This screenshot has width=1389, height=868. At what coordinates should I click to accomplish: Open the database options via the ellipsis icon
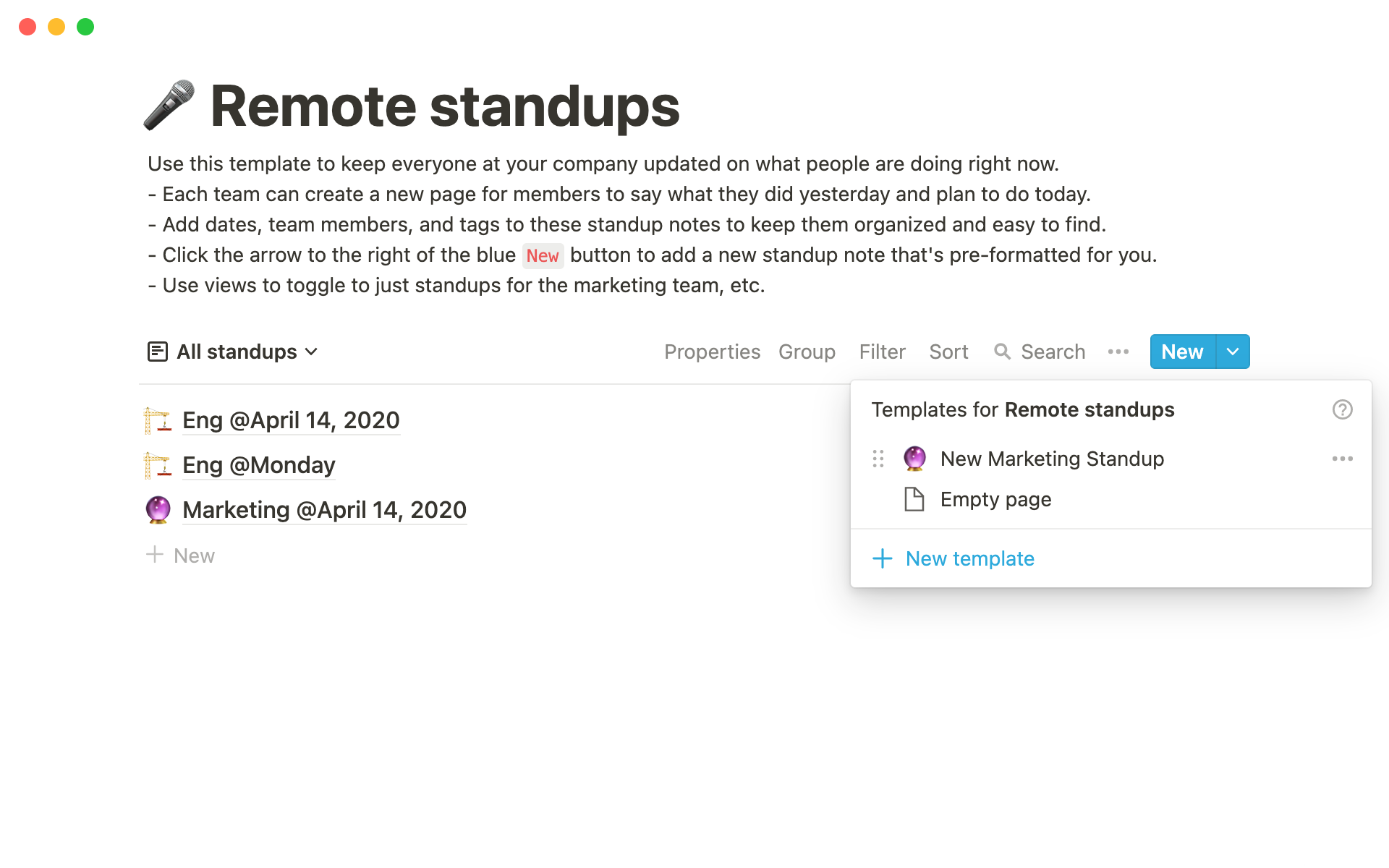point(1118,352)
